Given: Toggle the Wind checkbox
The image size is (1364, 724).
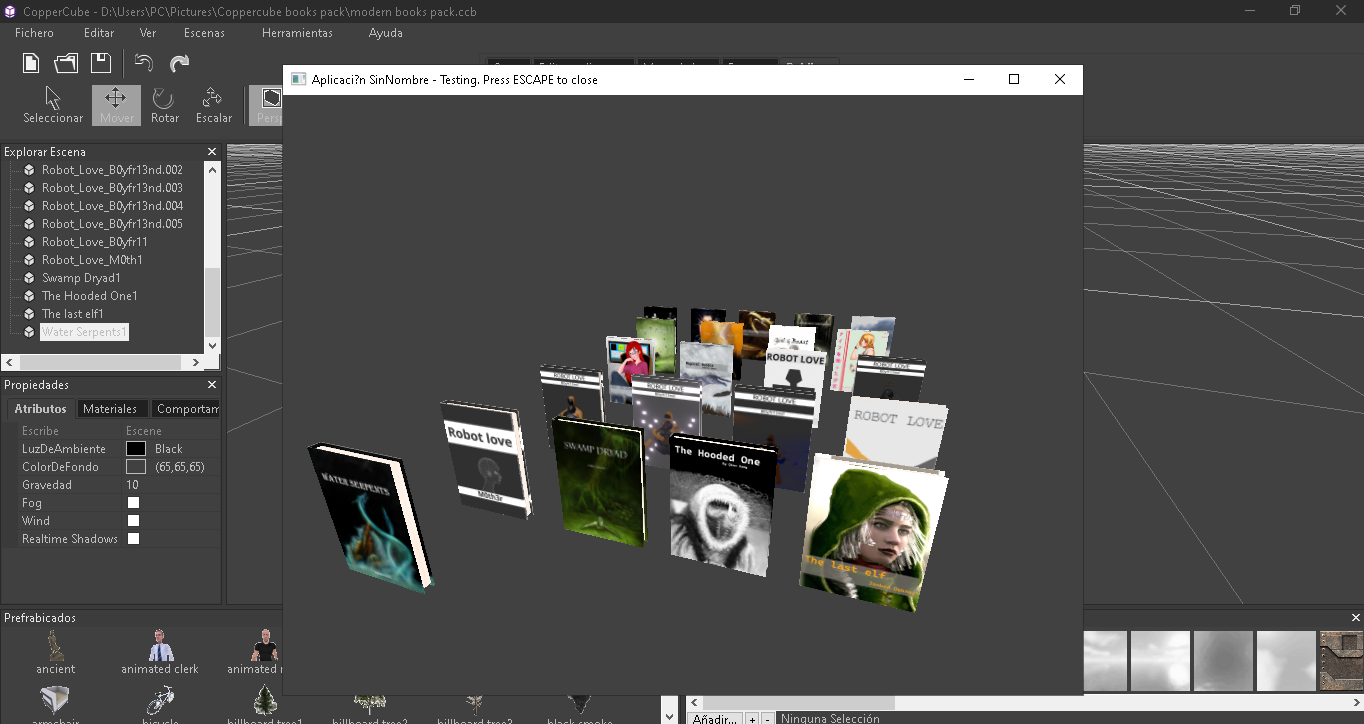Looking at the screenshot, I should tap(133, 521).
